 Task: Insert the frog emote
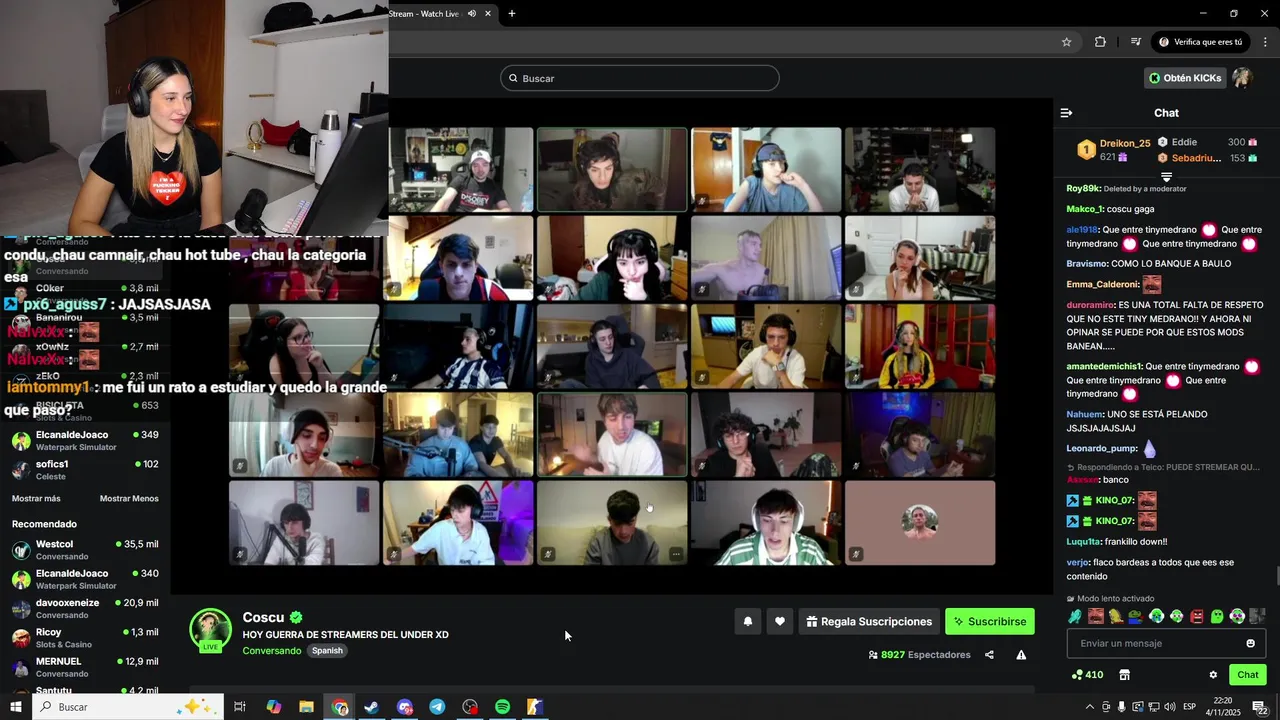click(1136, 616)
